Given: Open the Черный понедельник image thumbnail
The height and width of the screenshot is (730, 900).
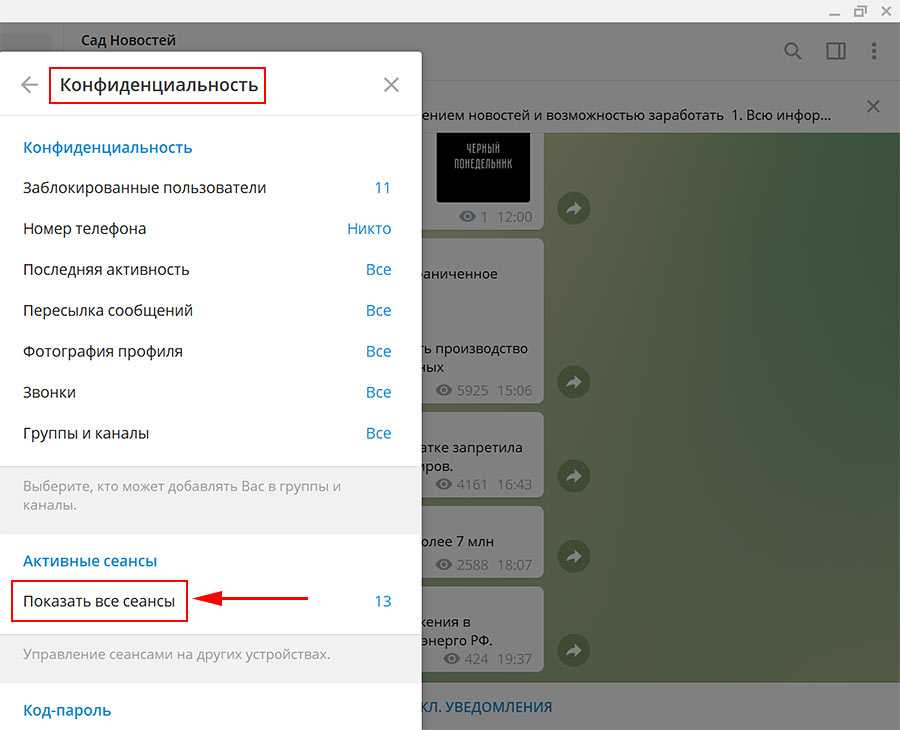Looking at the screenshot, I should pos(482,168).
